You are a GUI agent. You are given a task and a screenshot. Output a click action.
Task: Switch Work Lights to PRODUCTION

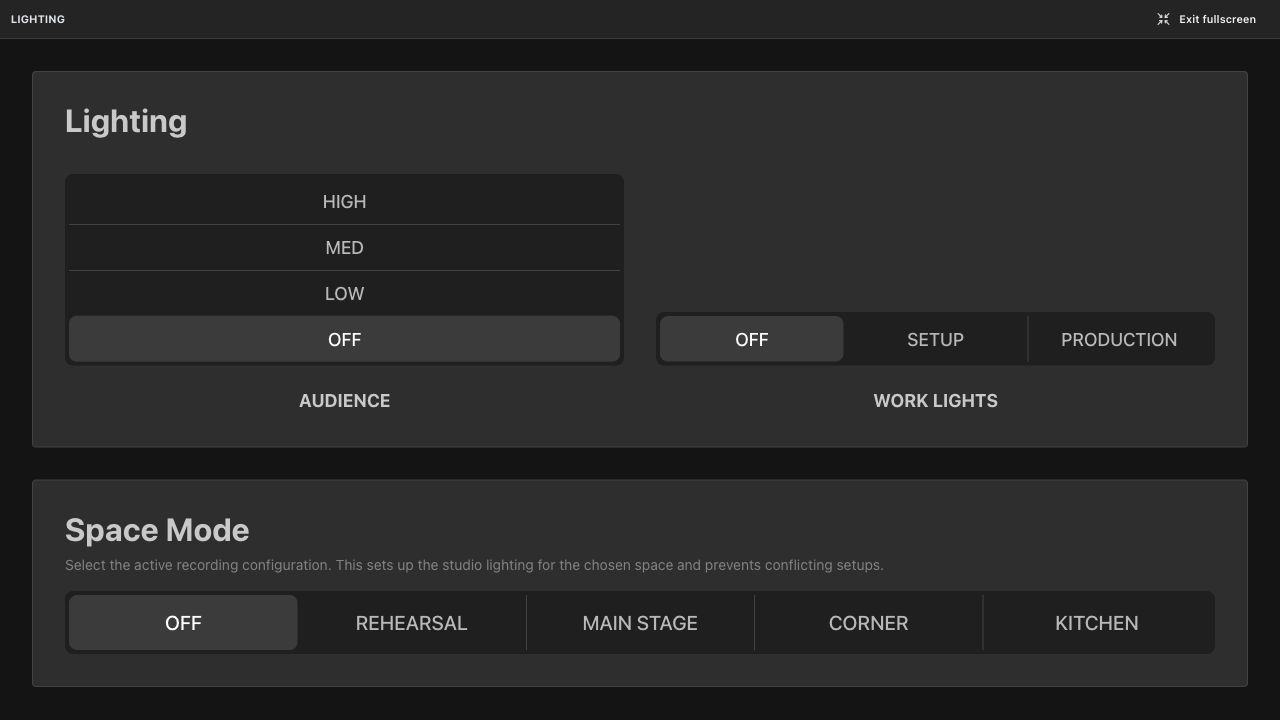tap(1119, 339)
